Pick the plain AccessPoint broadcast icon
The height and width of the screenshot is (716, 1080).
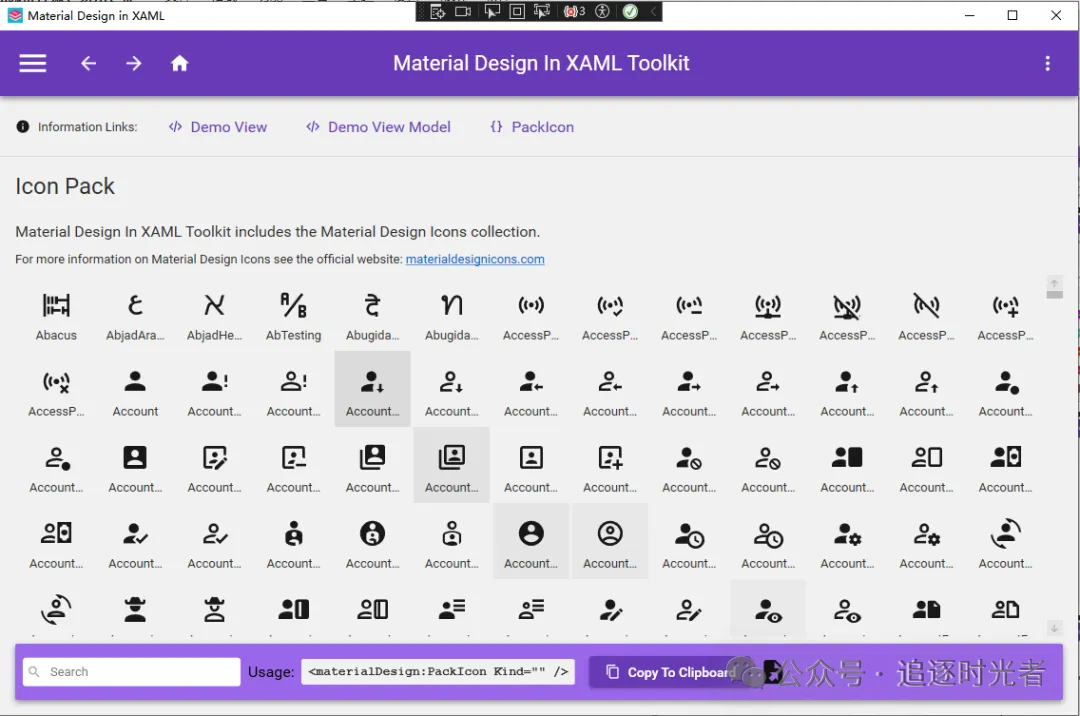point(531,314)
